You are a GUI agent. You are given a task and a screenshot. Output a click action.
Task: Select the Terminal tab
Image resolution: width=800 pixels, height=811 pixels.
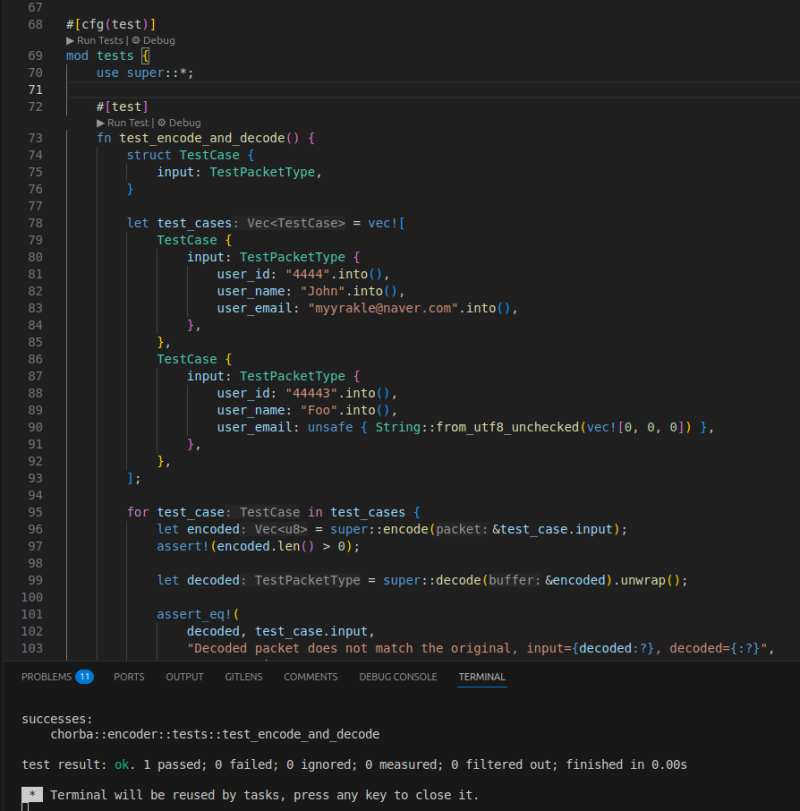482,677
